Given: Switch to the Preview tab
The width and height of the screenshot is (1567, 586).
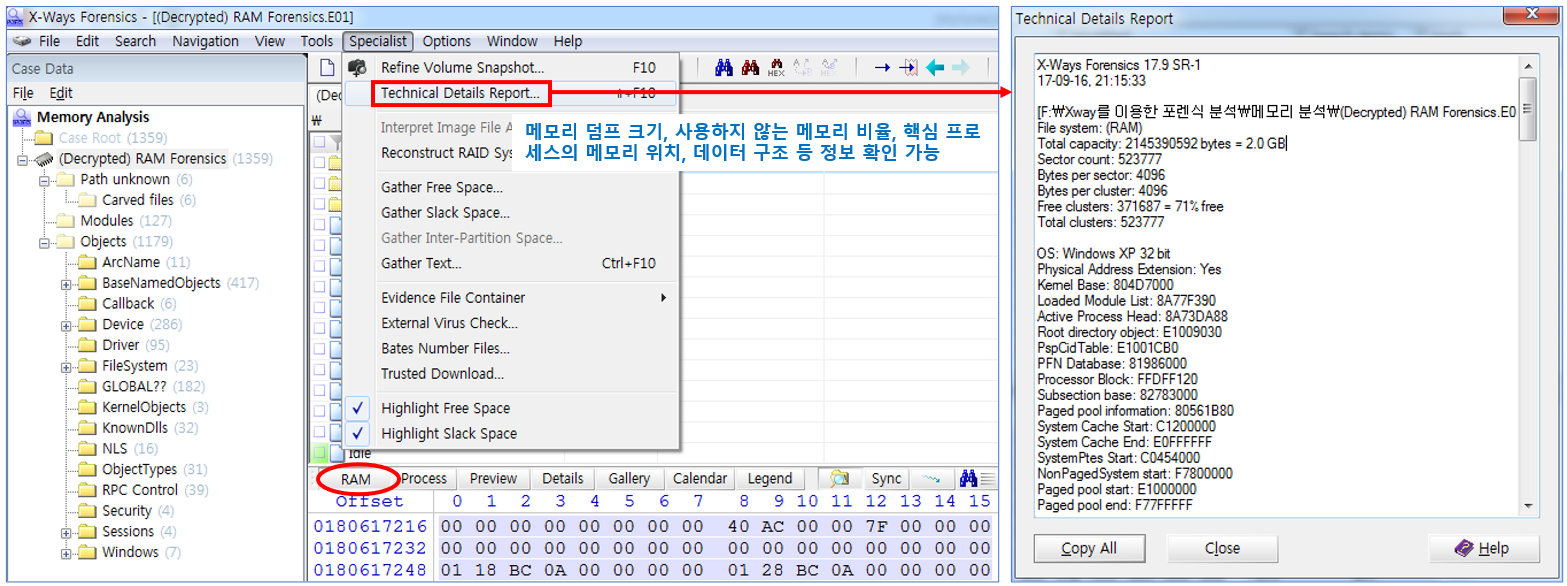Looking at the screenshot, I should [x=493, y=479].
